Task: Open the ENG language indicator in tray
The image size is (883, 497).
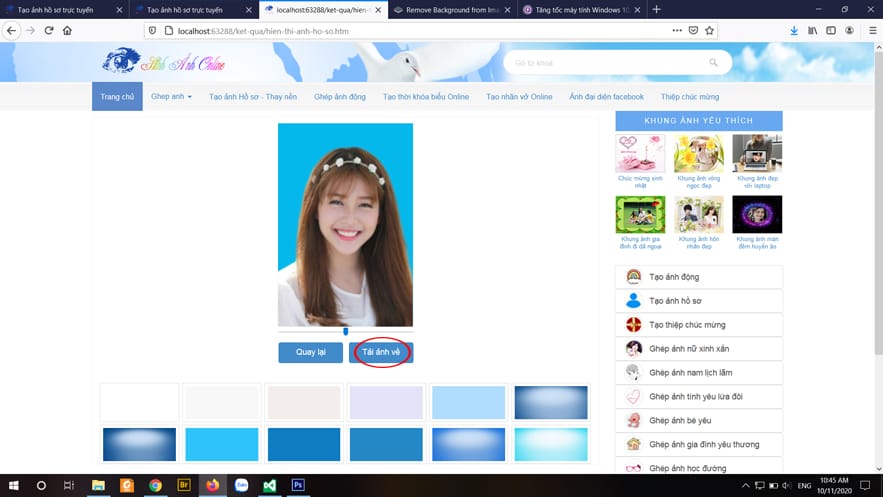Action: click(804, 485)
